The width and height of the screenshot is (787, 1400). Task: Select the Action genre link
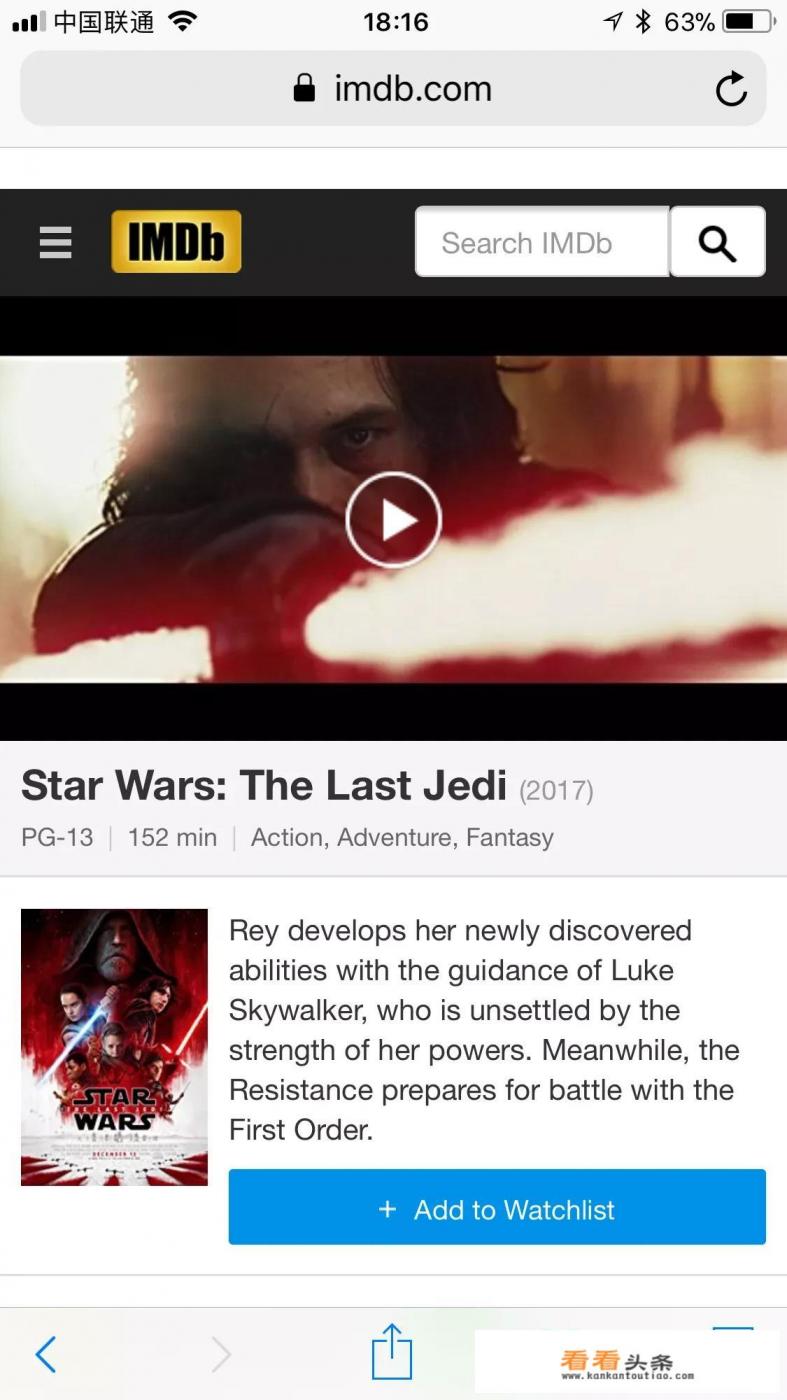[289, 837]
